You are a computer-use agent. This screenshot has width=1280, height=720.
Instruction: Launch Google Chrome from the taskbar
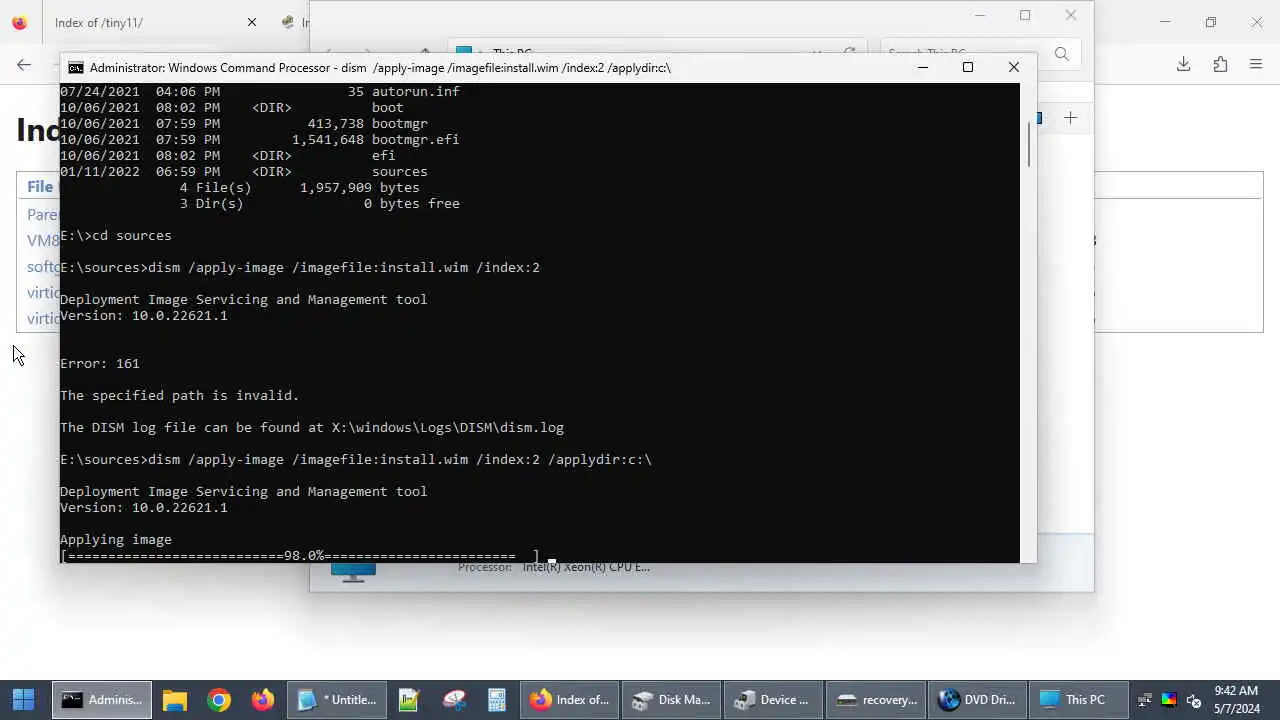(219, 700)
